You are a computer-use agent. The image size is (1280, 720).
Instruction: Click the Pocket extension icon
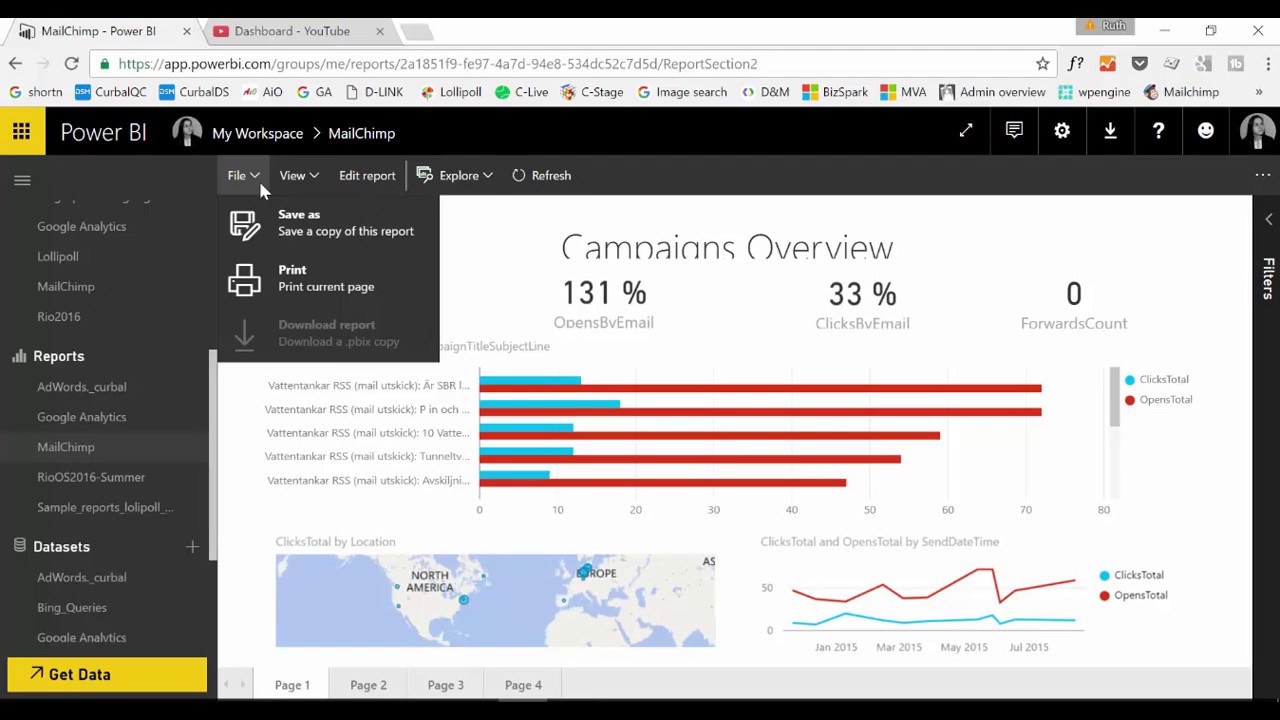point(1139,63)
